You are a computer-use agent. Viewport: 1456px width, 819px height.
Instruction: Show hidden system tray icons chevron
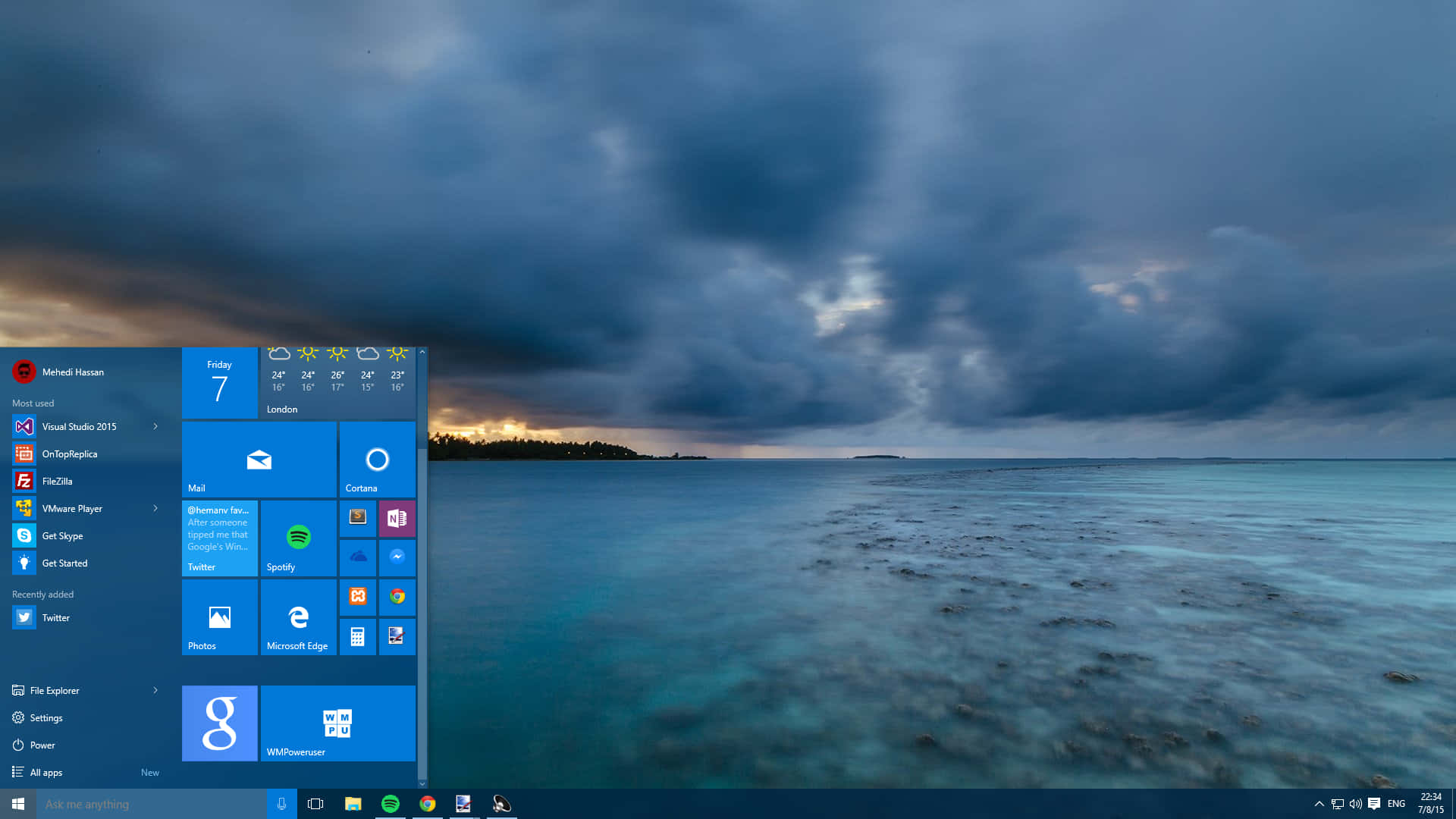coord(1319,804)
